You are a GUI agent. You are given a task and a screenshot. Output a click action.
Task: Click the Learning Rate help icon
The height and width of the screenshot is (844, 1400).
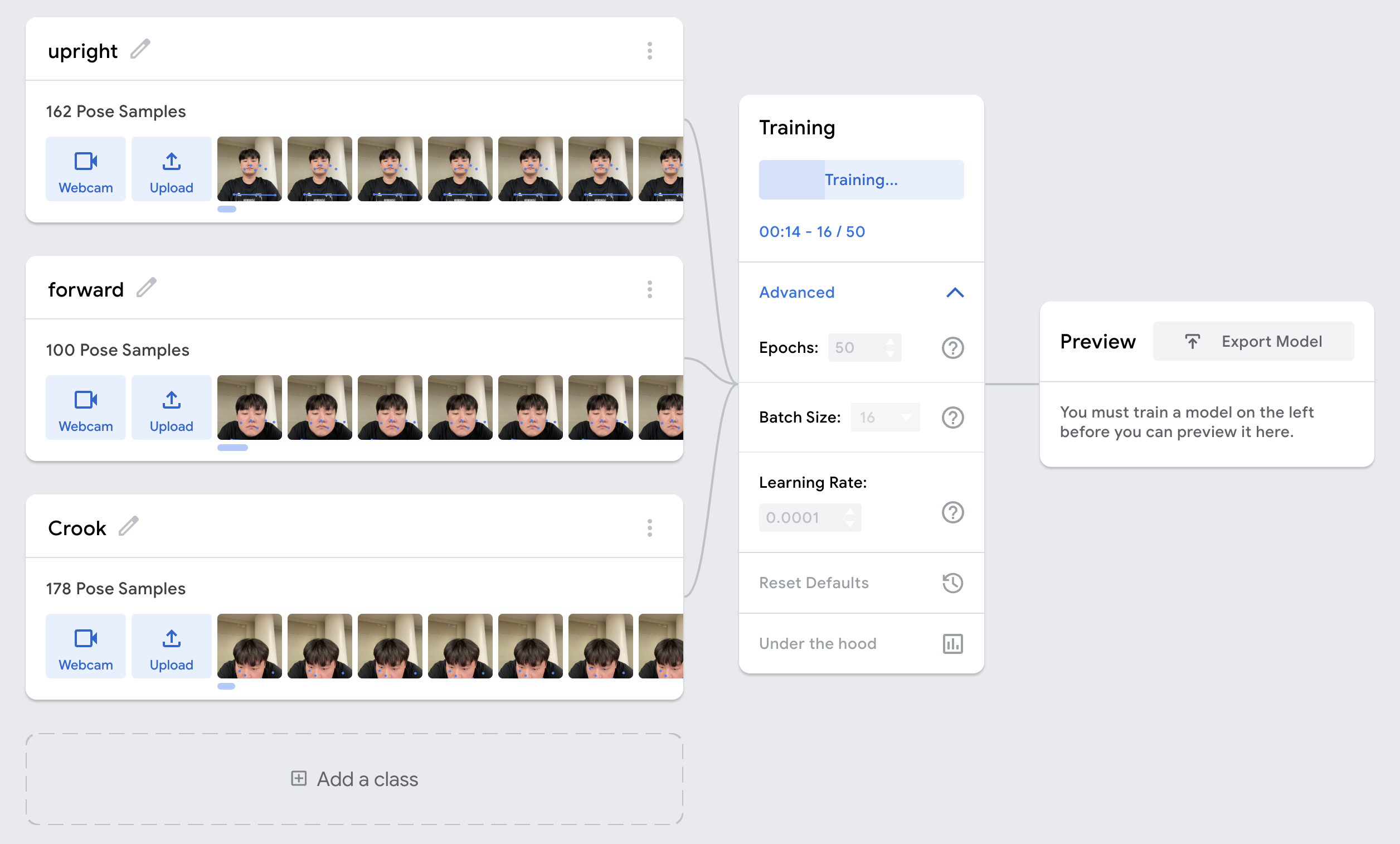coord(952,513)
